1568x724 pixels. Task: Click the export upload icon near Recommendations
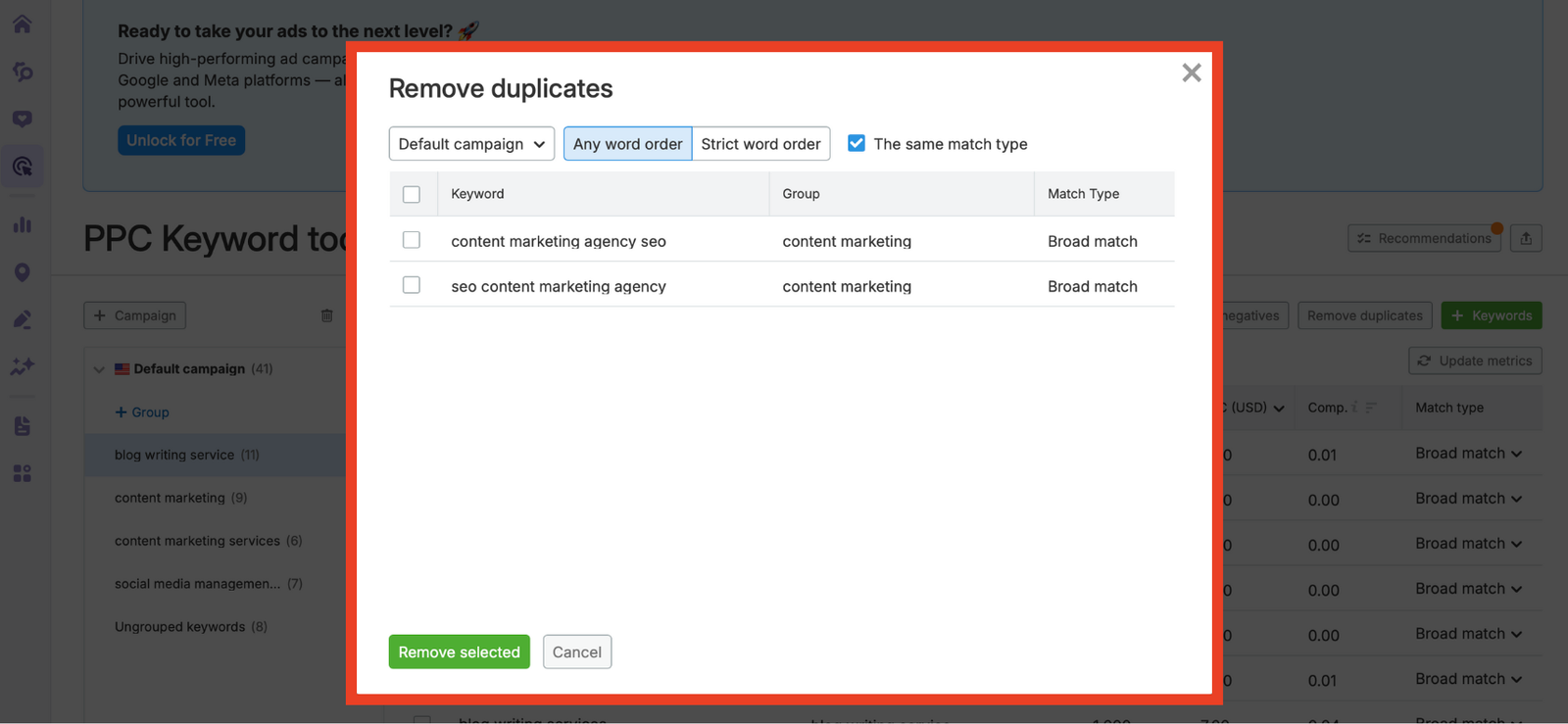pos(1526,238)
